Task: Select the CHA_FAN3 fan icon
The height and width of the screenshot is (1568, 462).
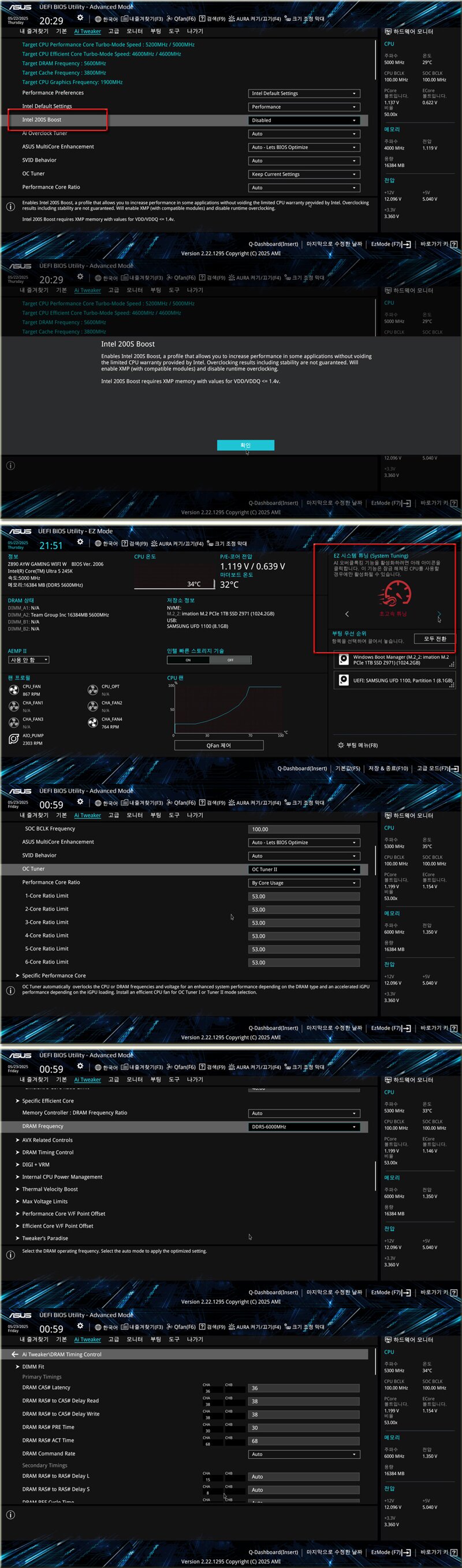Action: tap(13, 723)
